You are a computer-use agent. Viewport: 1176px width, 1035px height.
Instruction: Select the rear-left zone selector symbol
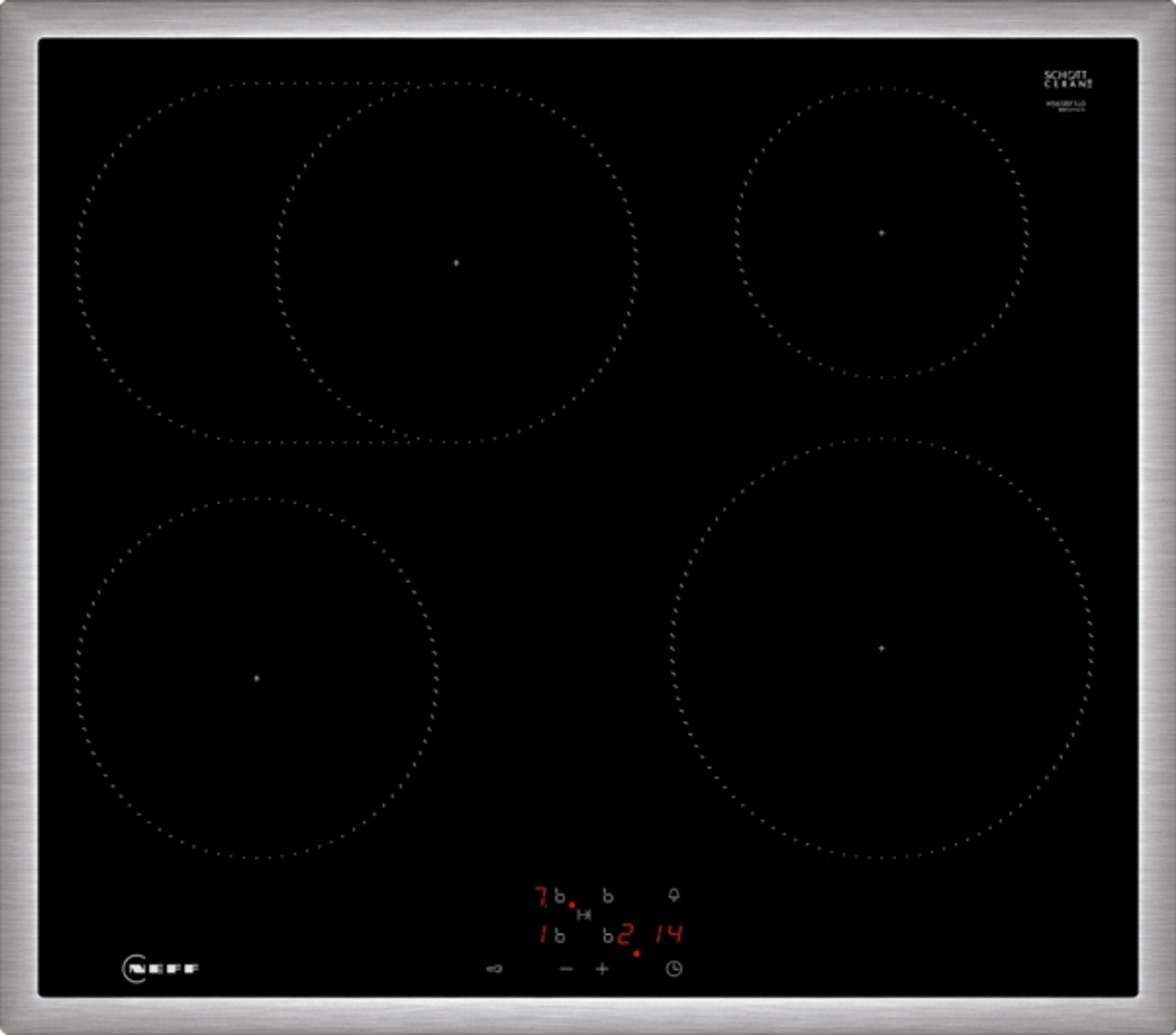[x=560, y=896]
